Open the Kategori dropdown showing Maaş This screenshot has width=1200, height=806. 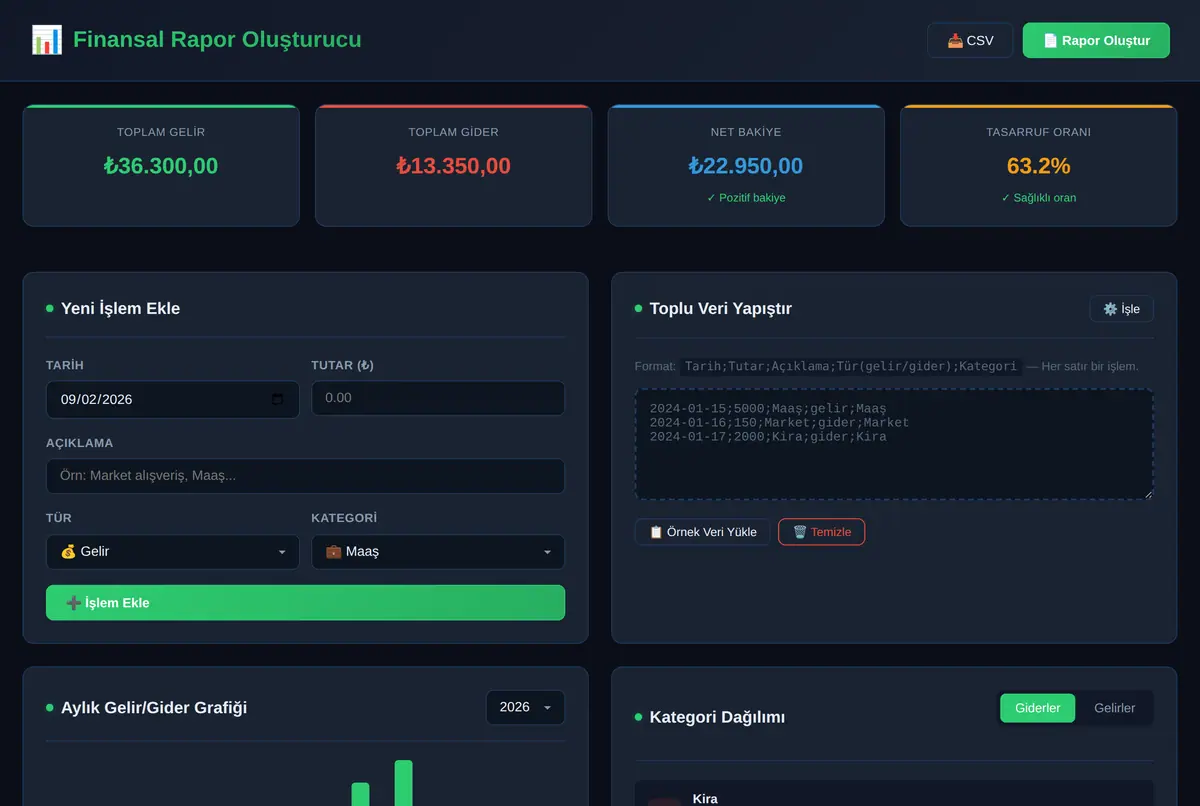438,552
